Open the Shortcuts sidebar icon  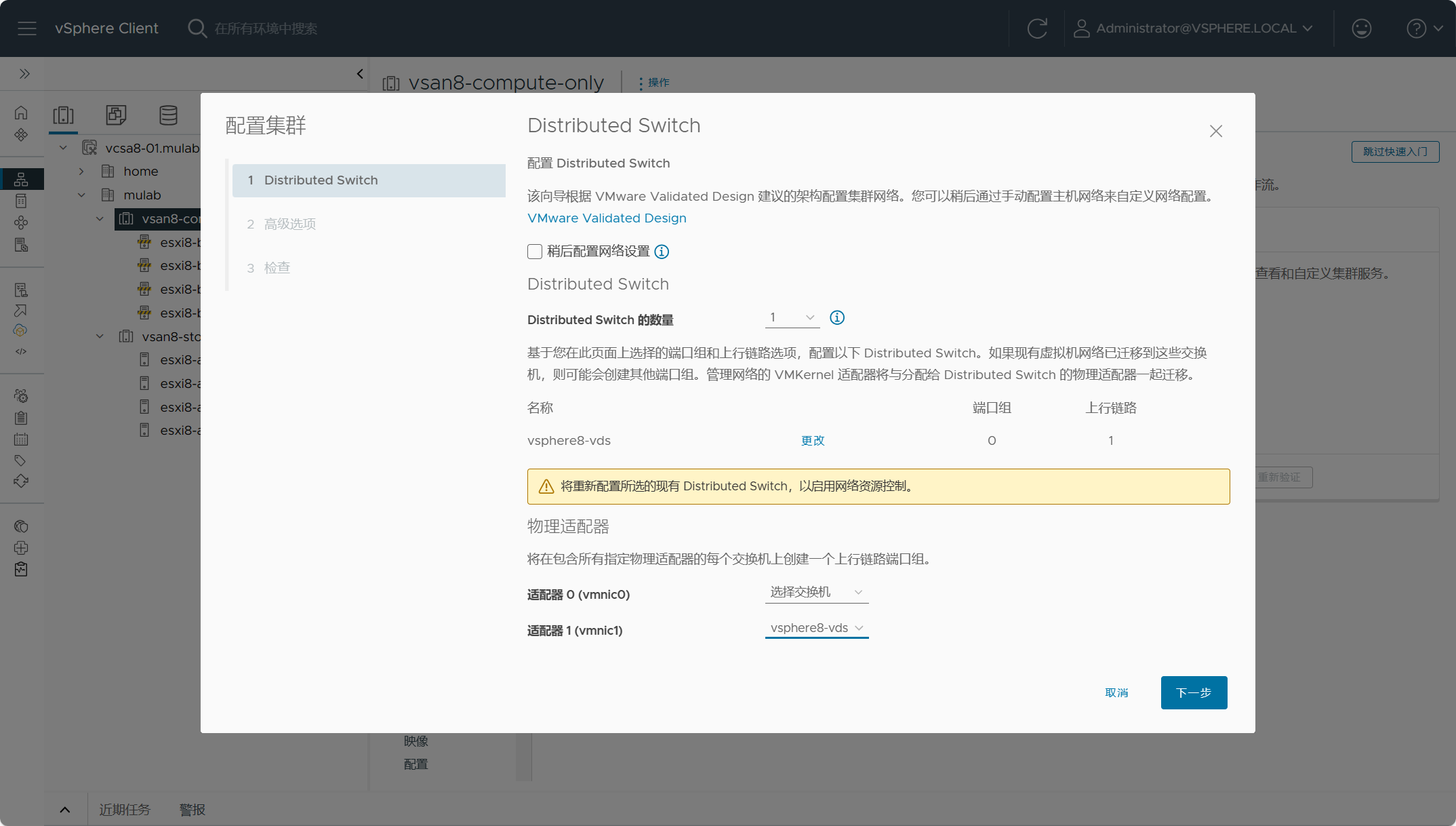(21, 135)
